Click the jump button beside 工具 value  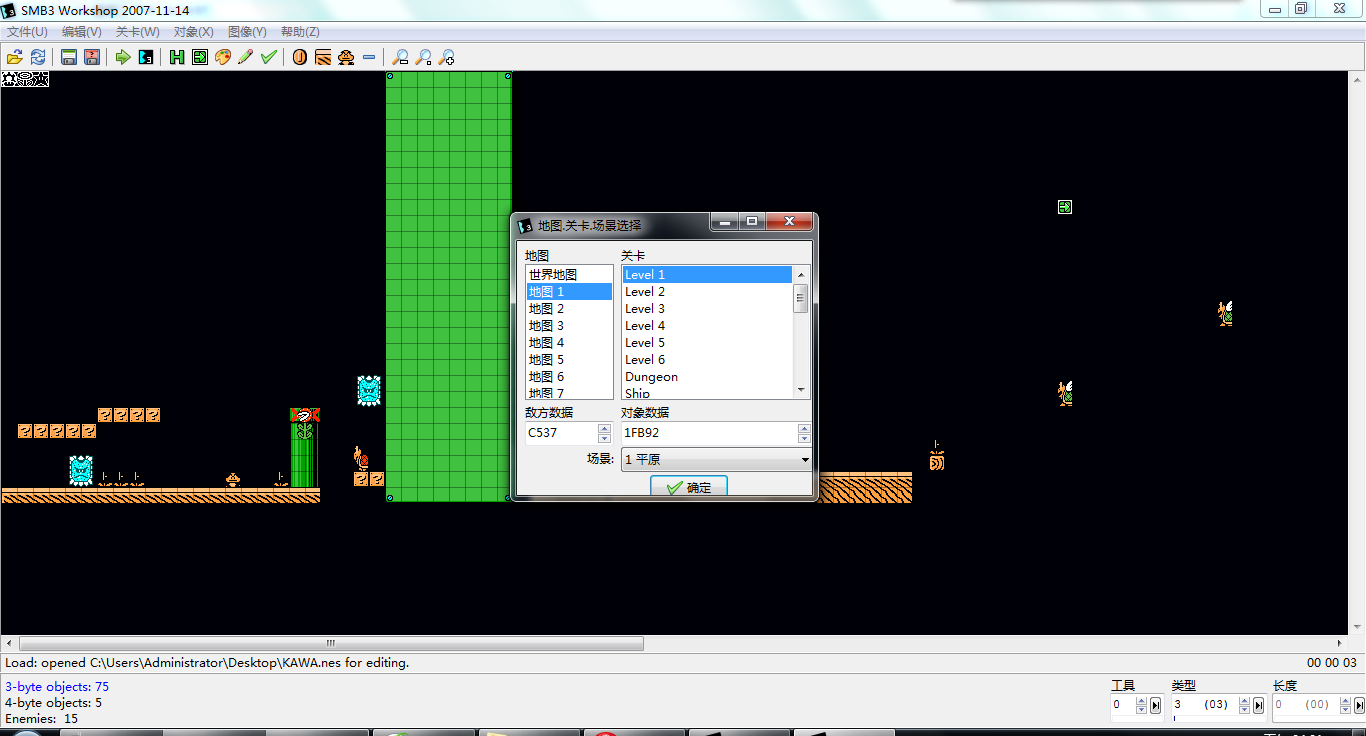1155,705
